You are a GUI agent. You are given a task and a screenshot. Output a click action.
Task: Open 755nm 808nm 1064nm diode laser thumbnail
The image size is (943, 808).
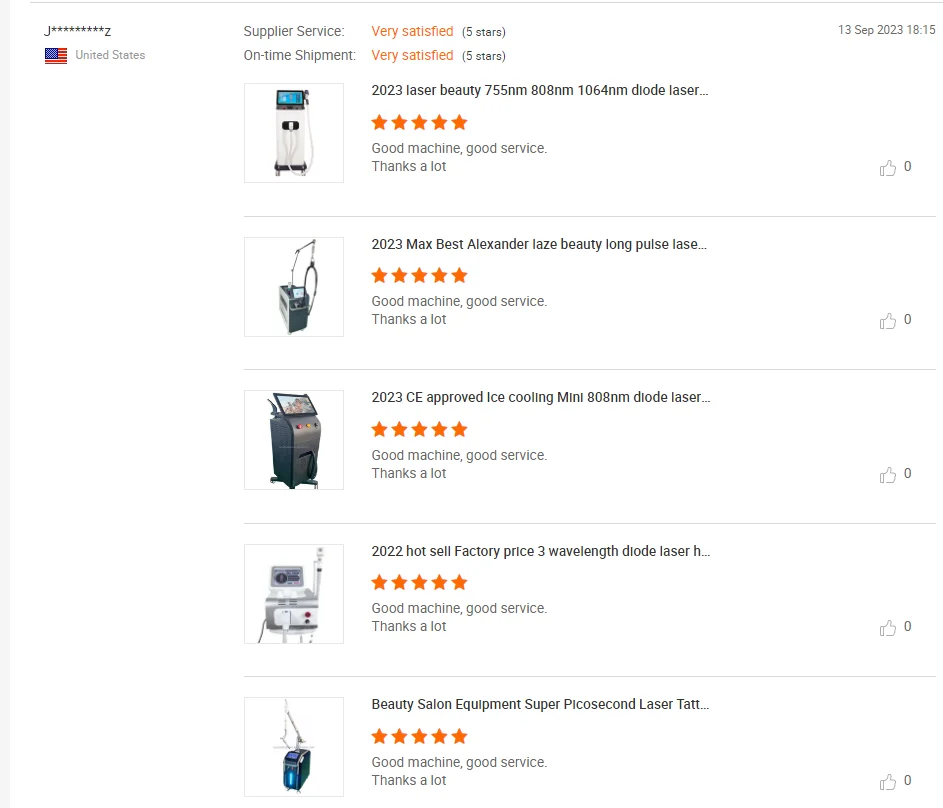click(x=294, y=133)
